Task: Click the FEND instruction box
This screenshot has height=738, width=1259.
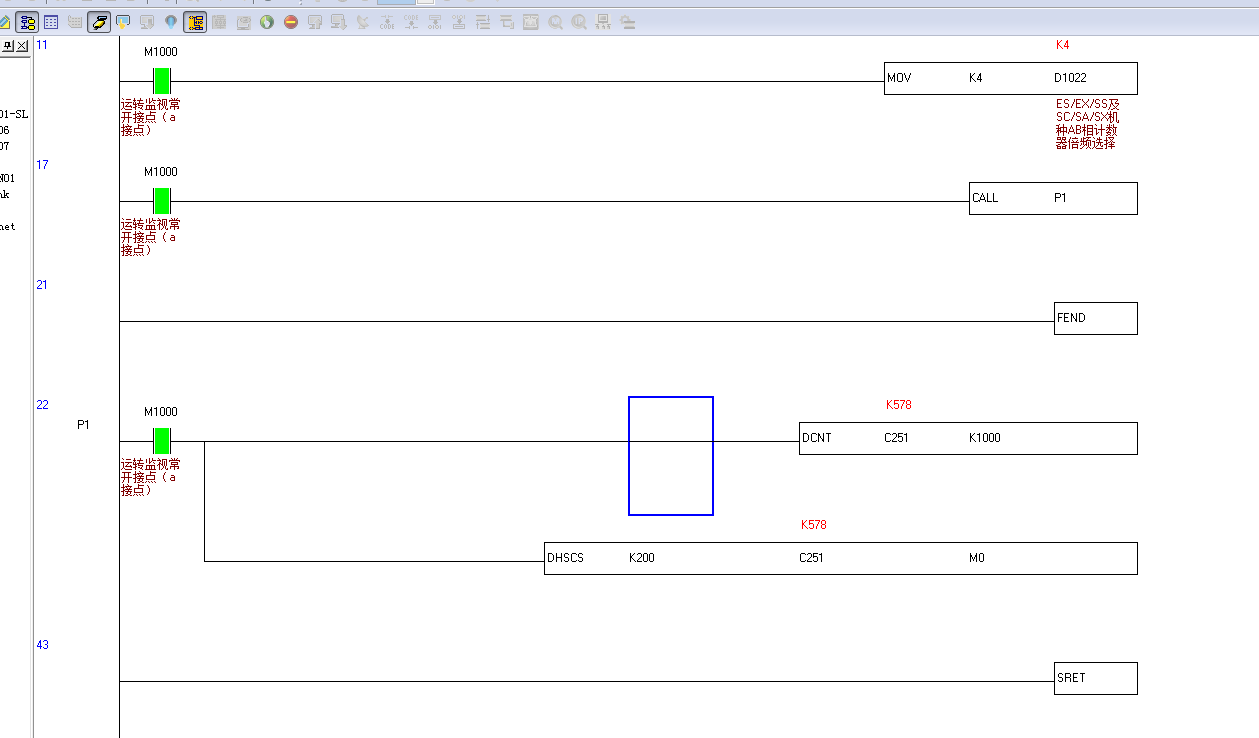Action: tap(1095, 318)
